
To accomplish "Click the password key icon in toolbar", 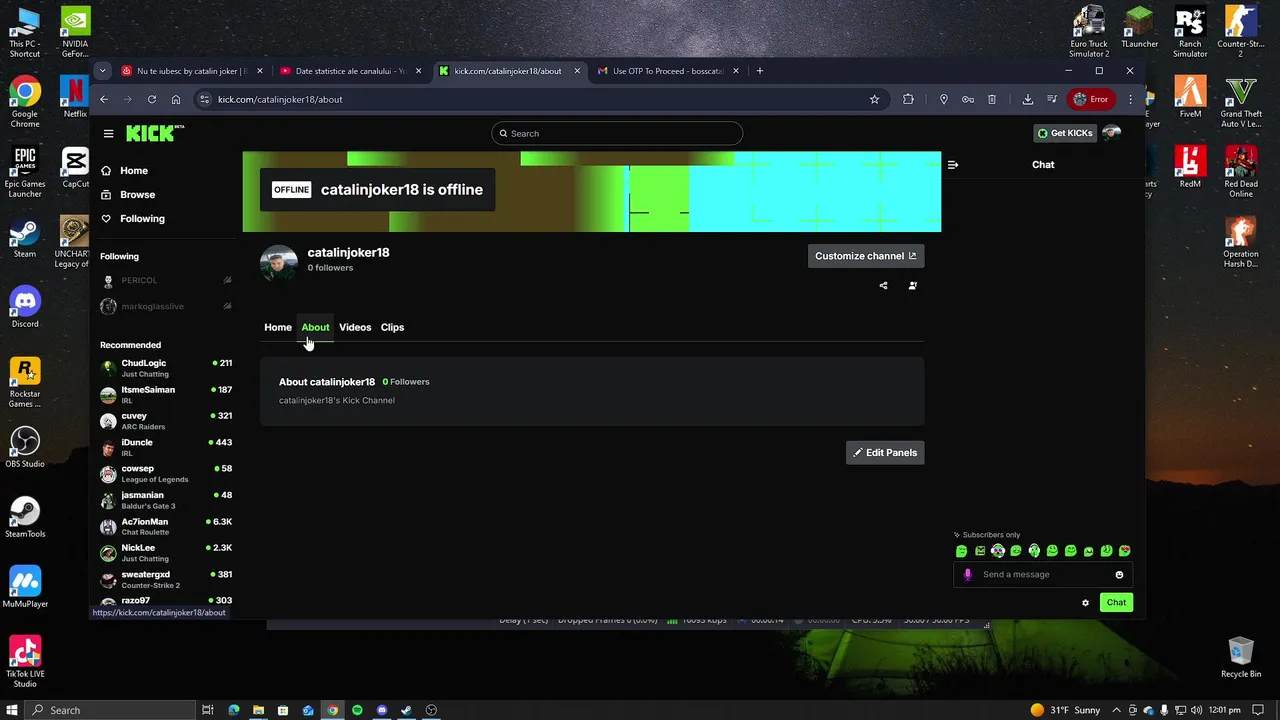I will coord(968,99).
